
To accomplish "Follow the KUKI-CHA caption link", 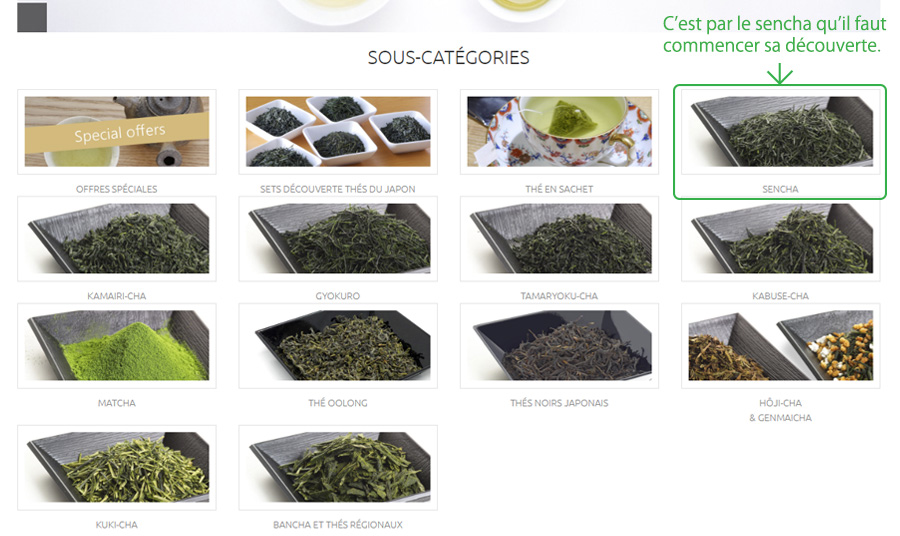I will pos(117,525).
